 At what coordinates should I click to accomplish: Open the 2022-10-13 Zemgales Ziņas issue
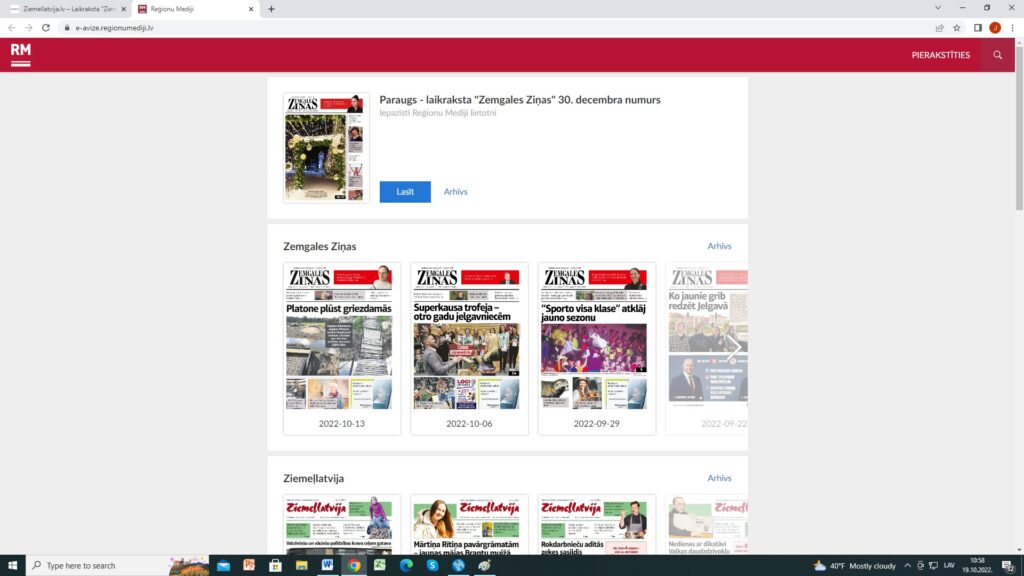coord(342,348)
